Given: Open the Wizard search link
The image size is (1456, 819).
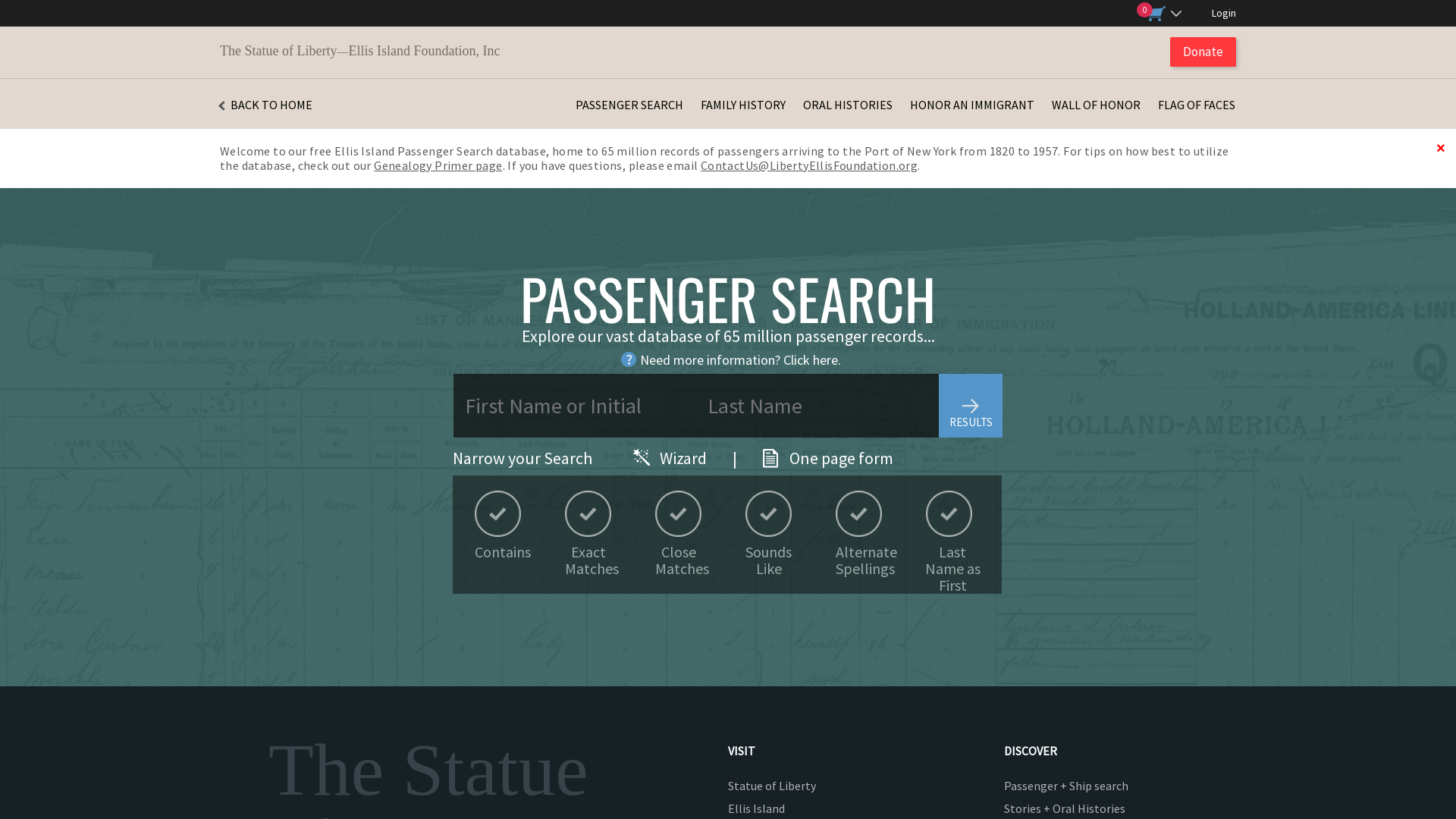Looking at the screenshot, I should (682, 458).
